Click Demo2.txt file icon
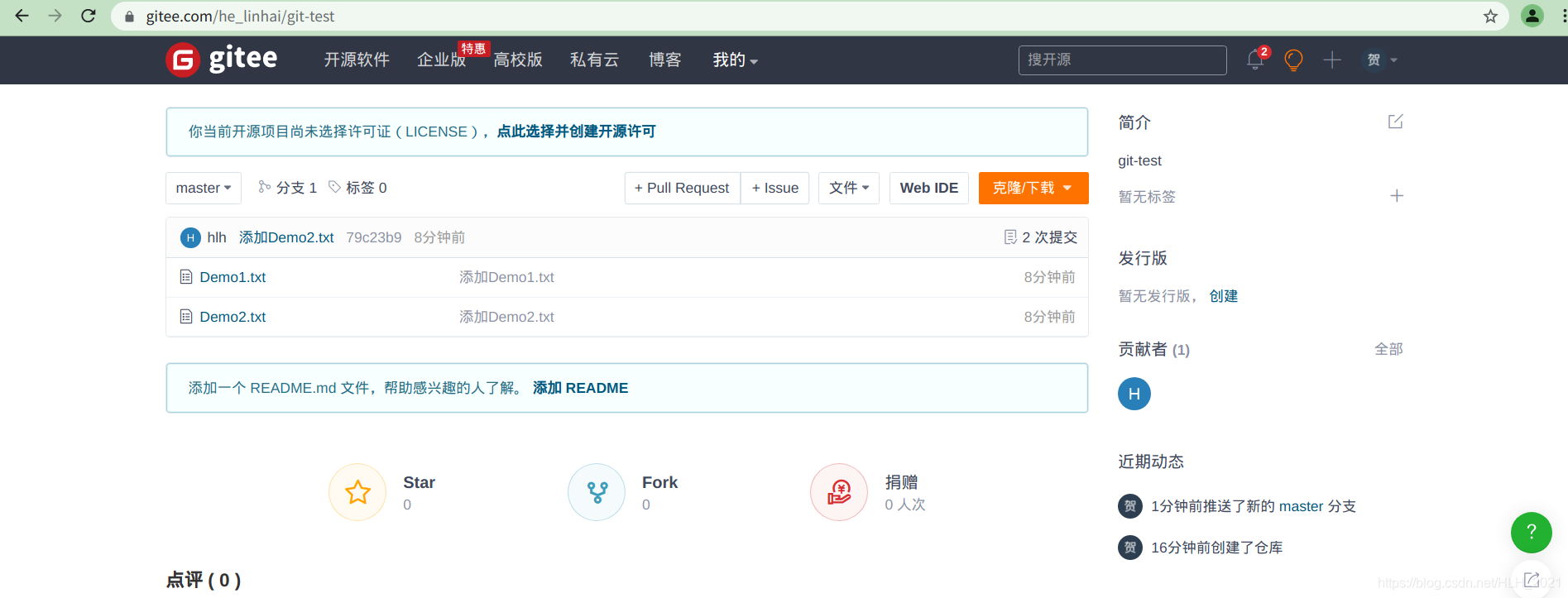Image resolution: width=1568 pixels, height=598 pixels. click(186, 317)
